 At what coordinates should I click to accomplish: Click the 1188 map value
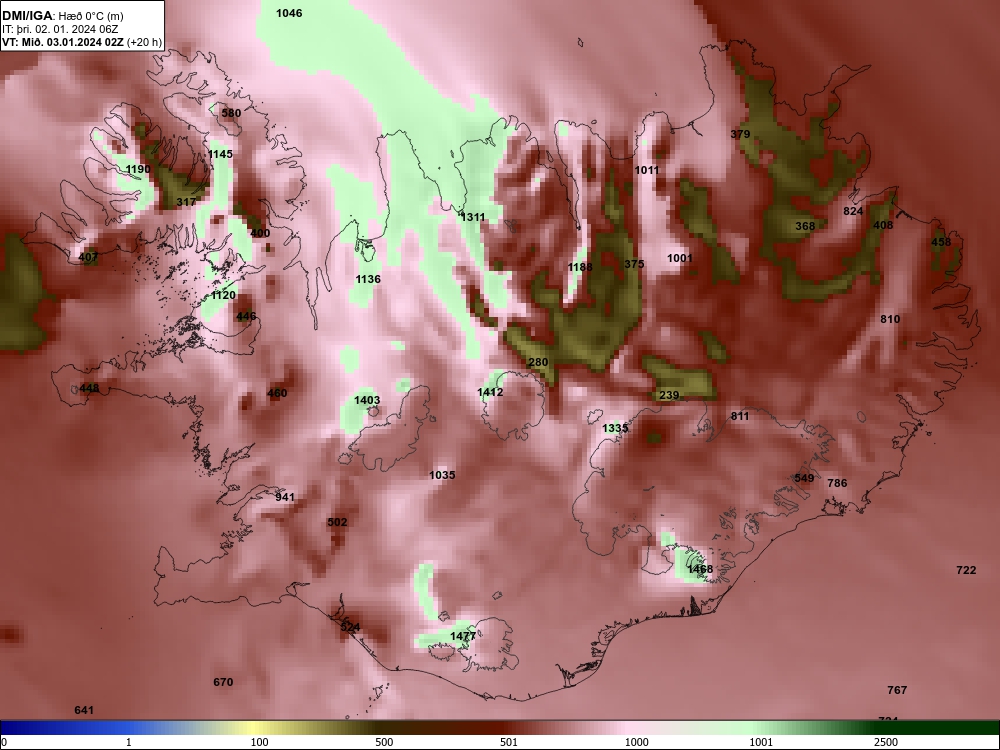pyautogui.click(x=580, y=267)
